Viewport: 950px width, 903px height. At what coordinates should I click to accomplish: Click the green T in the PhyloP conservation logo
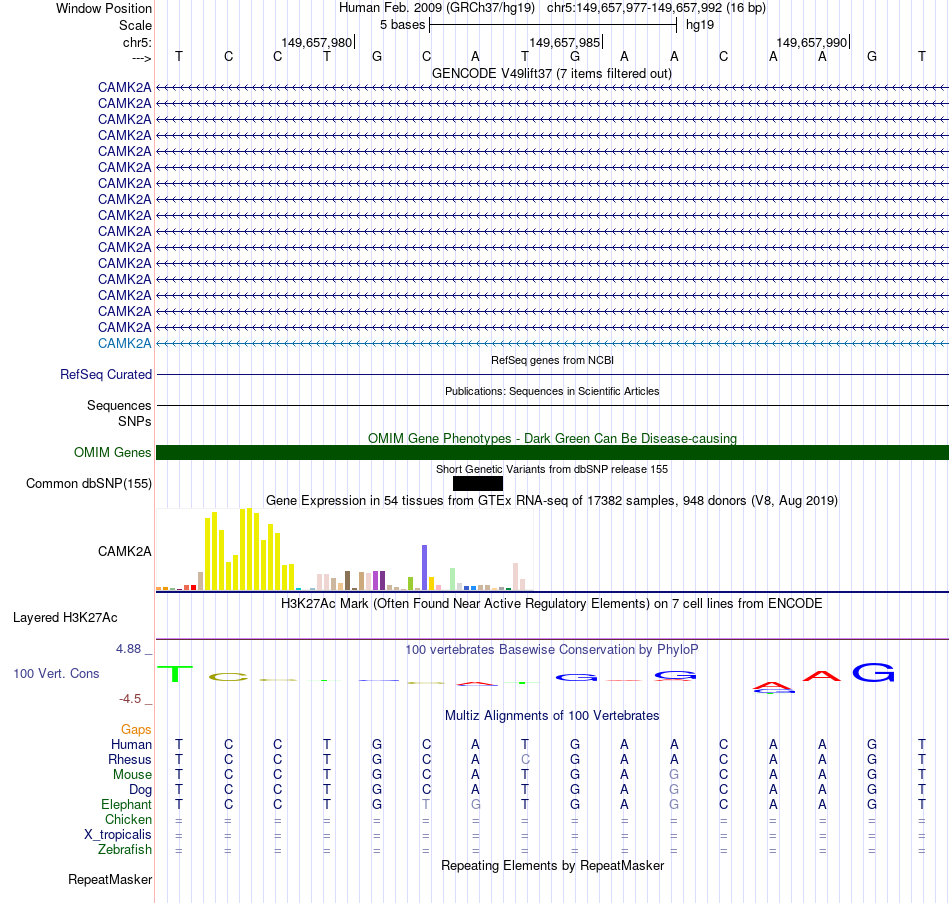pos(175,674)
